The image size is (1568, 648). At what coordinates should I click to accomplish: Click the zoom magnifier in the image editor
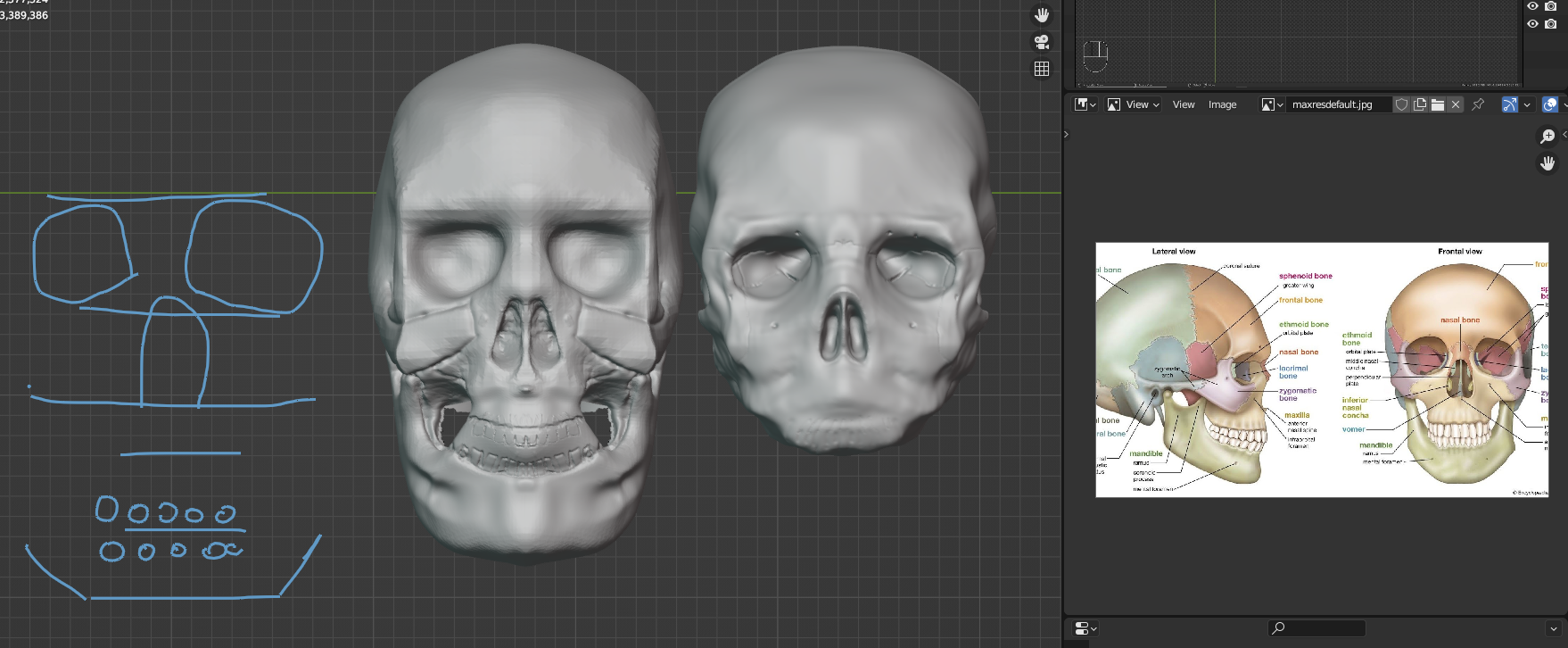[1547, 136]
